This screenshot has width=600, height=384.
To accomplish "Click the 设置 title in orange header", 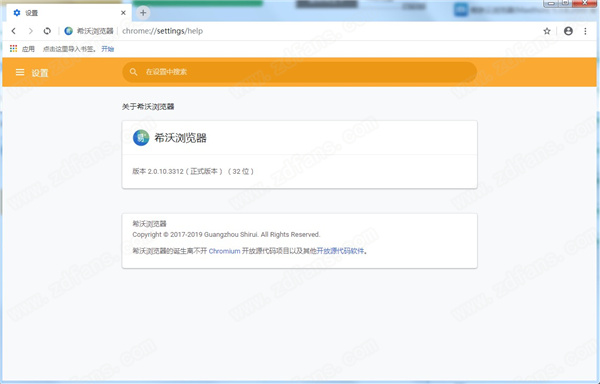I will click(40, 73).
